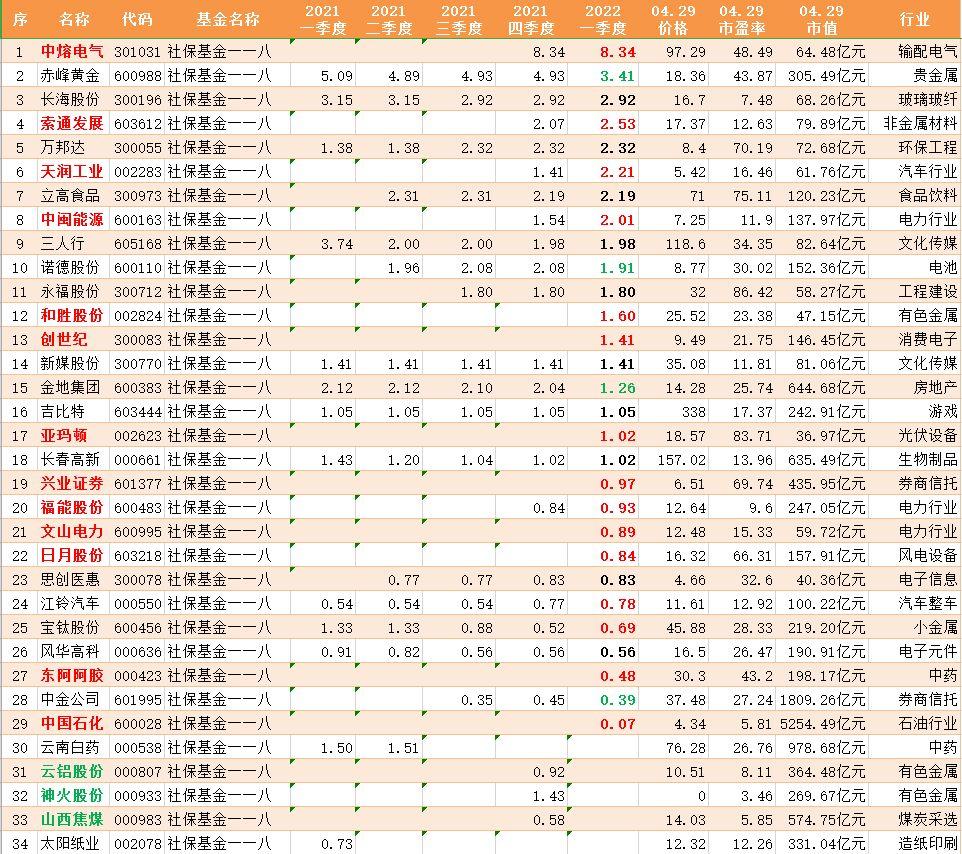Viewport: 962px width, 854px height.
Task: Click the 8.34 red value for 中熔电气
Action: 618,53
